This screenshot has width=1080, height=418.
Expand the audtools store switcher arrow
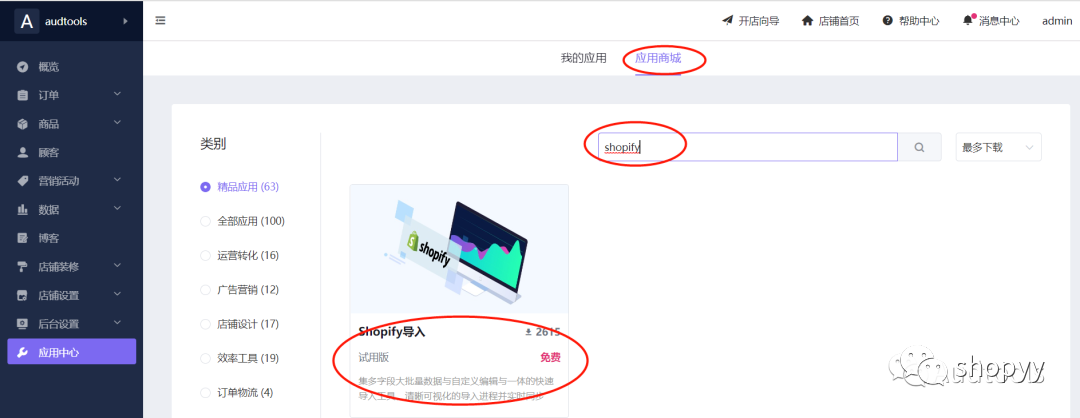point(125,21)
